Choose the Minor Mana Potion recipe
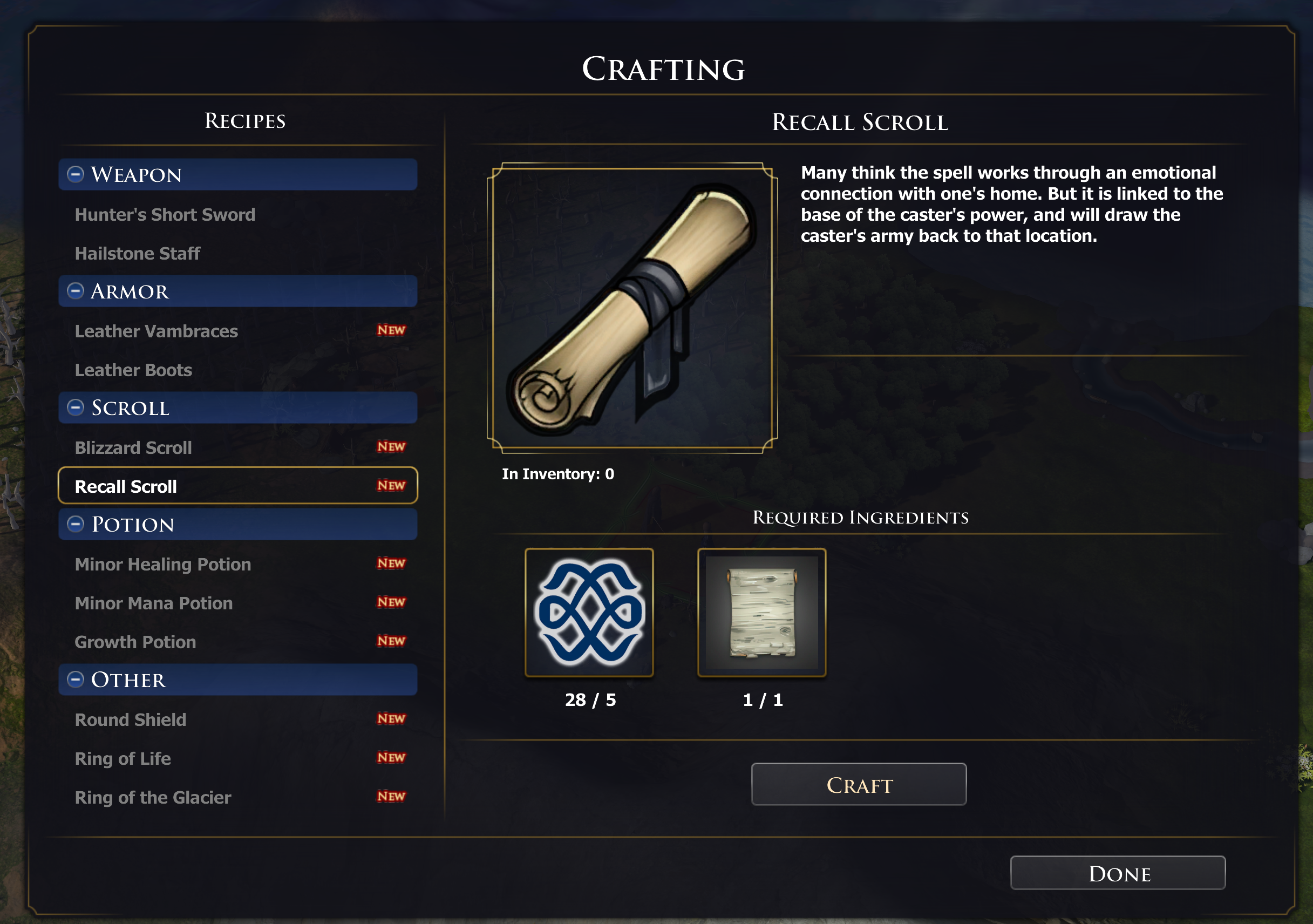 (154, 603)
